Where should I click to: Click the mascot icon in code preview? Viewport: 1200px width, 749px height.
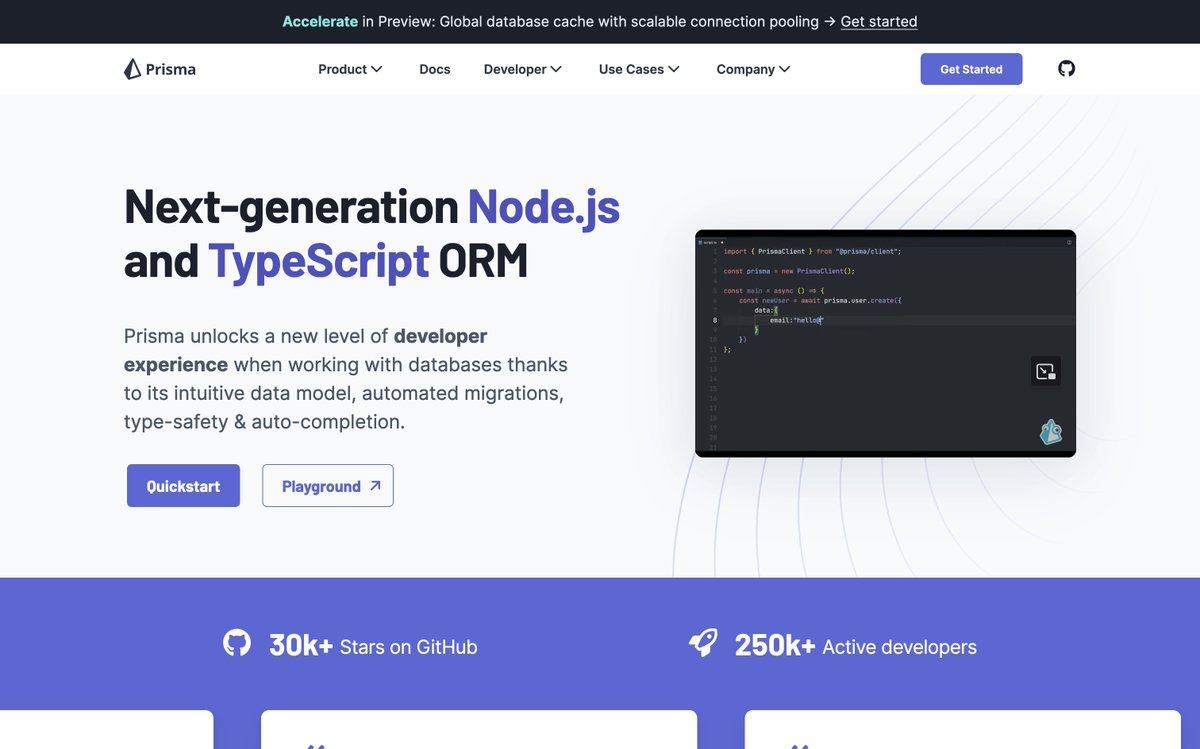pos(1050,432)
